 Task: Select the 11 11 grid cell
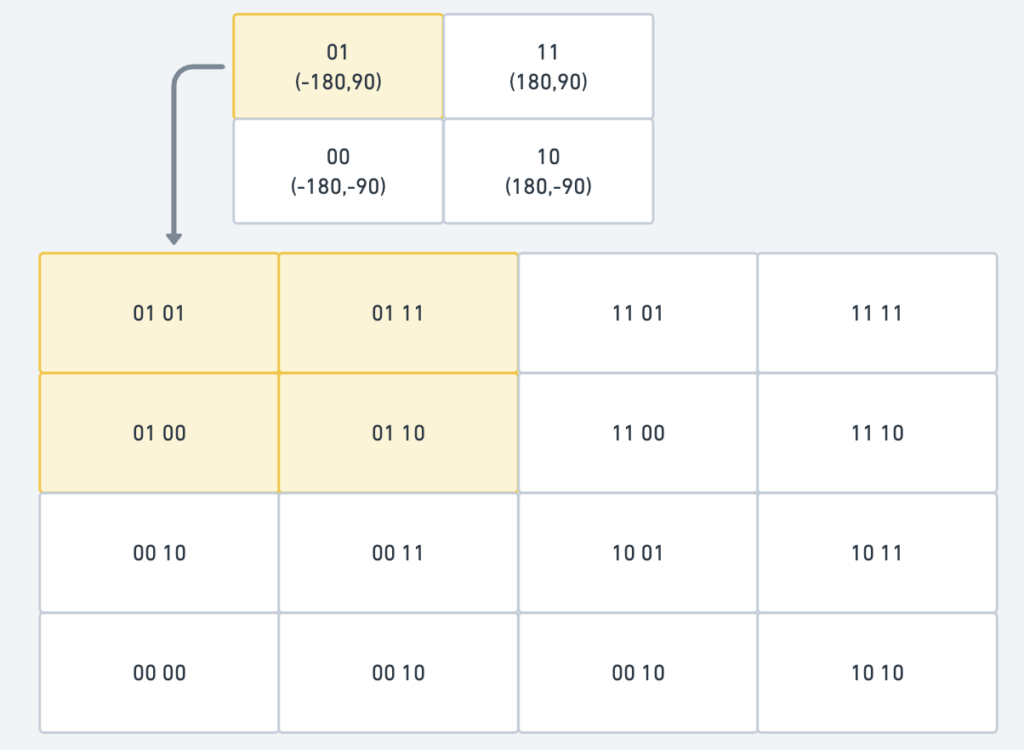click(877, 313)
